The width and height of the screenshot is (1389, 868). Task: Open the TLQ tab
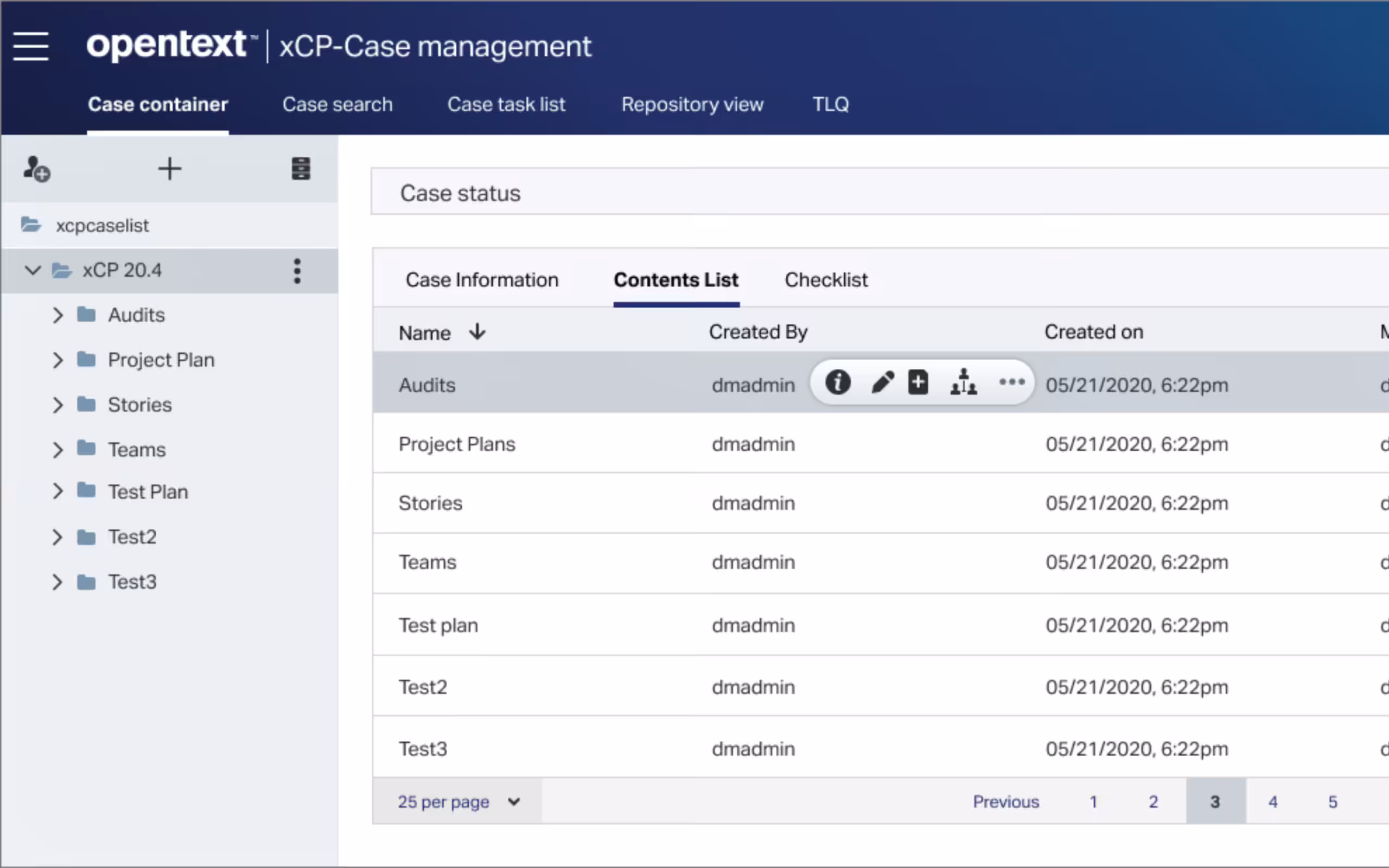[830, 105]
